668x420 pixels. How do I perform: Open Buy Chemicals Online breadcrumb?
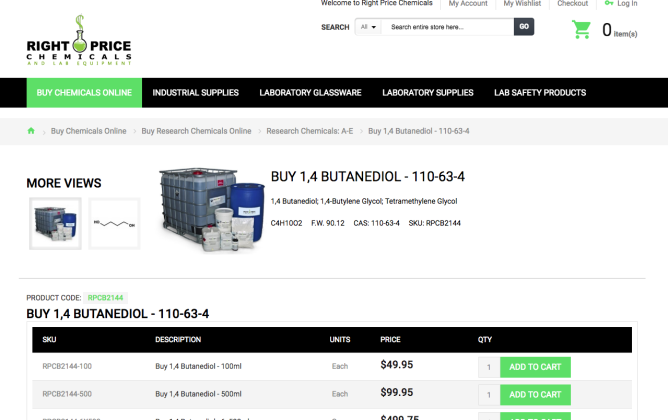pos(89,131)
